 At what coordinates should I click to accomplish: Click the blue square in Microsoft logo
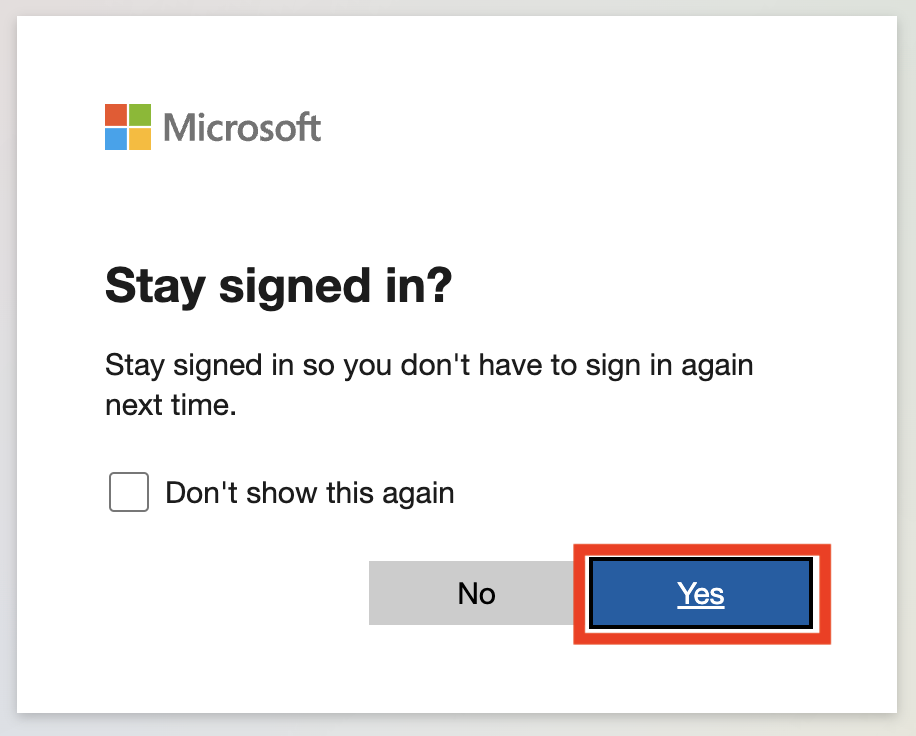(x=115, y=139)
